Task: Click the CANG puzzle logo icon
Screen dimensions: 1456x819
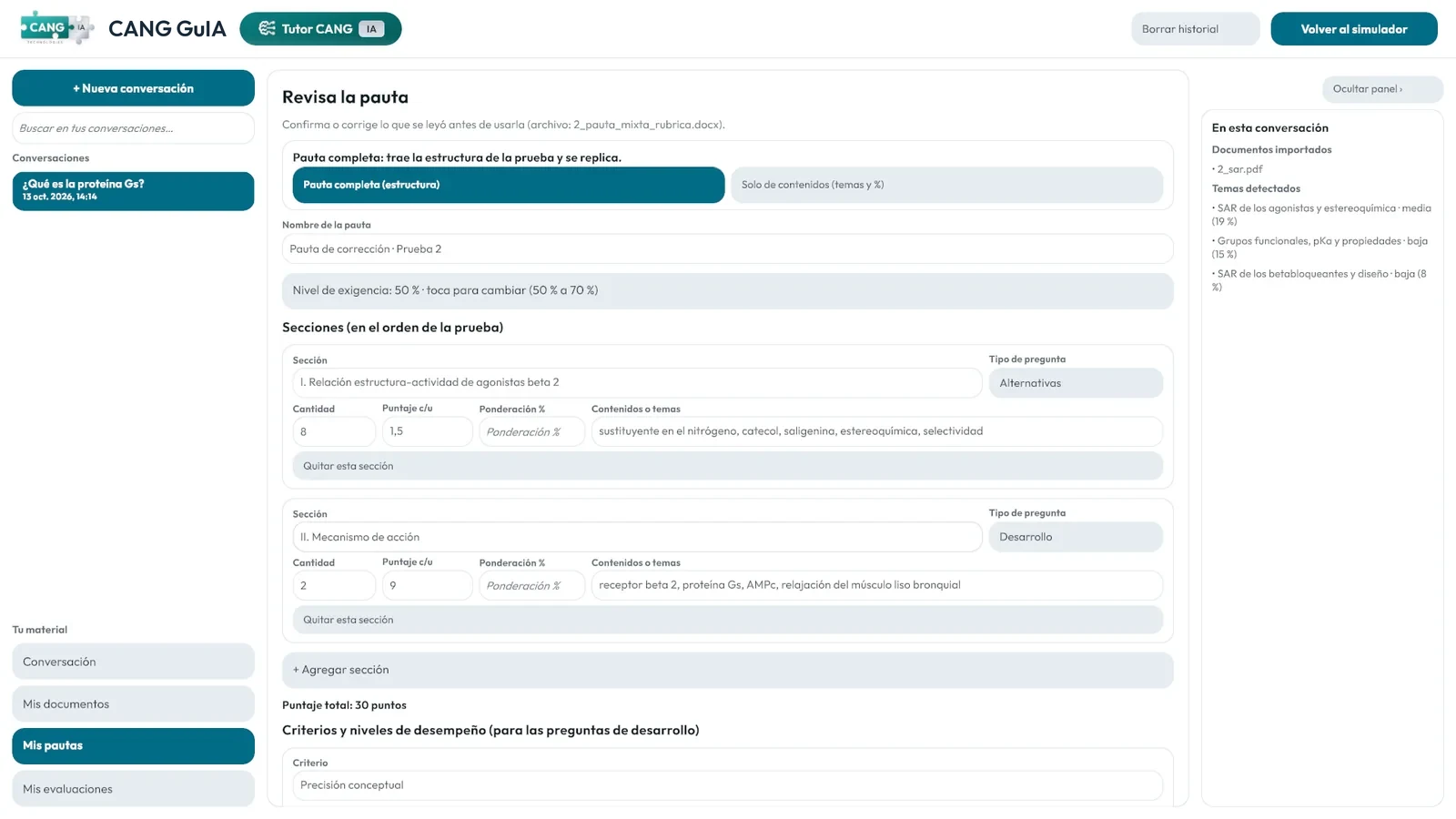Action: click(56, 28)
